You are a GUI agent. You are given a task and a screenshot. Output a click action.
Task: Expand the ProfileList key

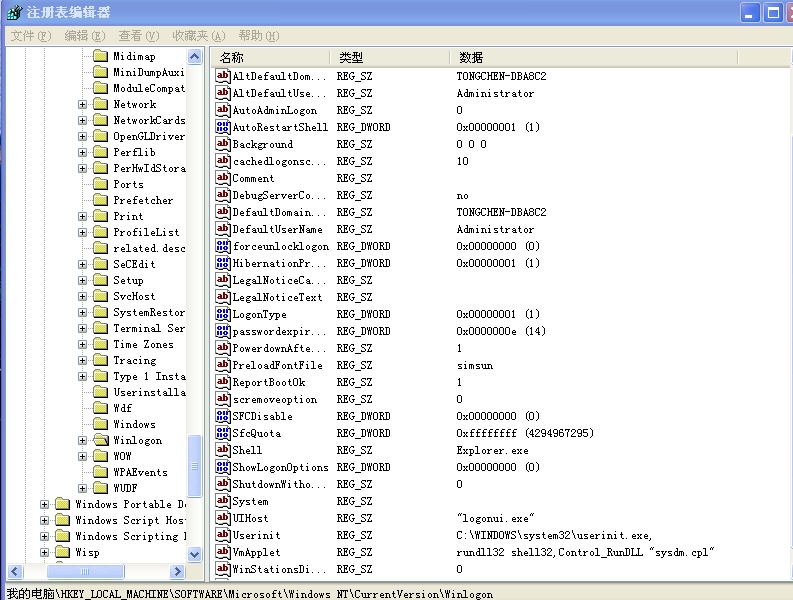click(x=82, y=233)
